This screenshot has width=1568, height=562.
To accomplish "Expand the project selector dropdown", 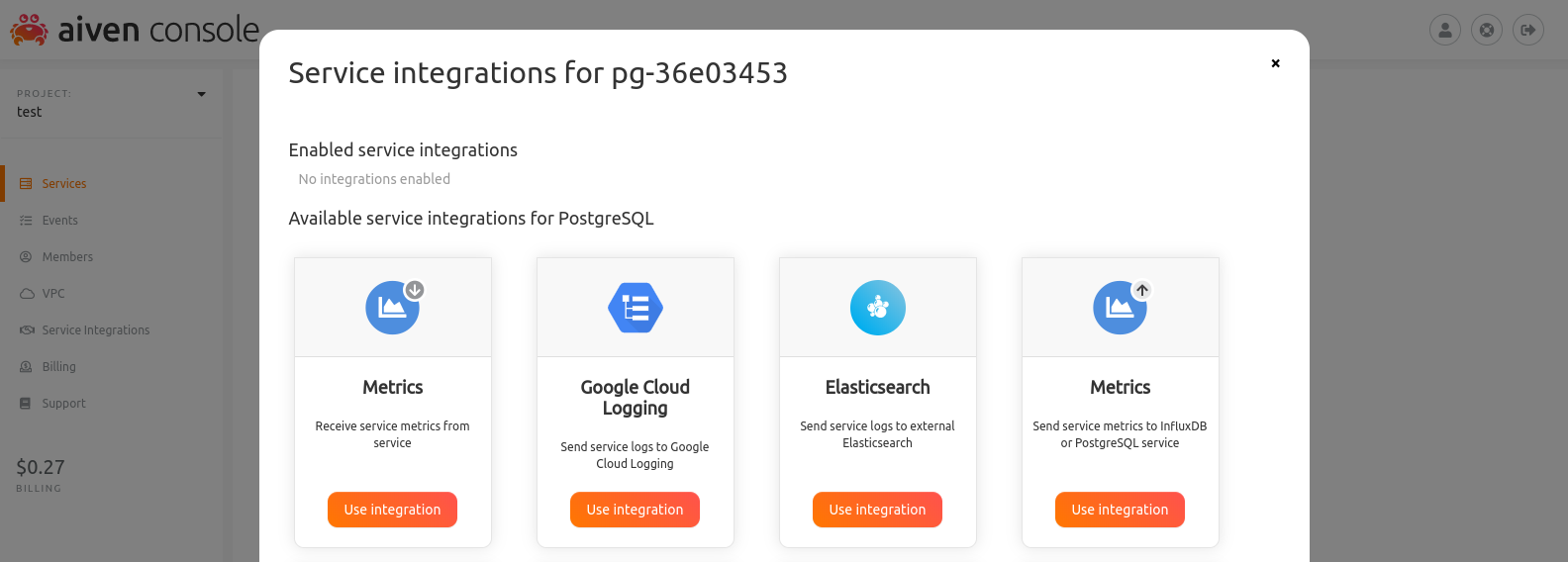I will pos(202,94).
